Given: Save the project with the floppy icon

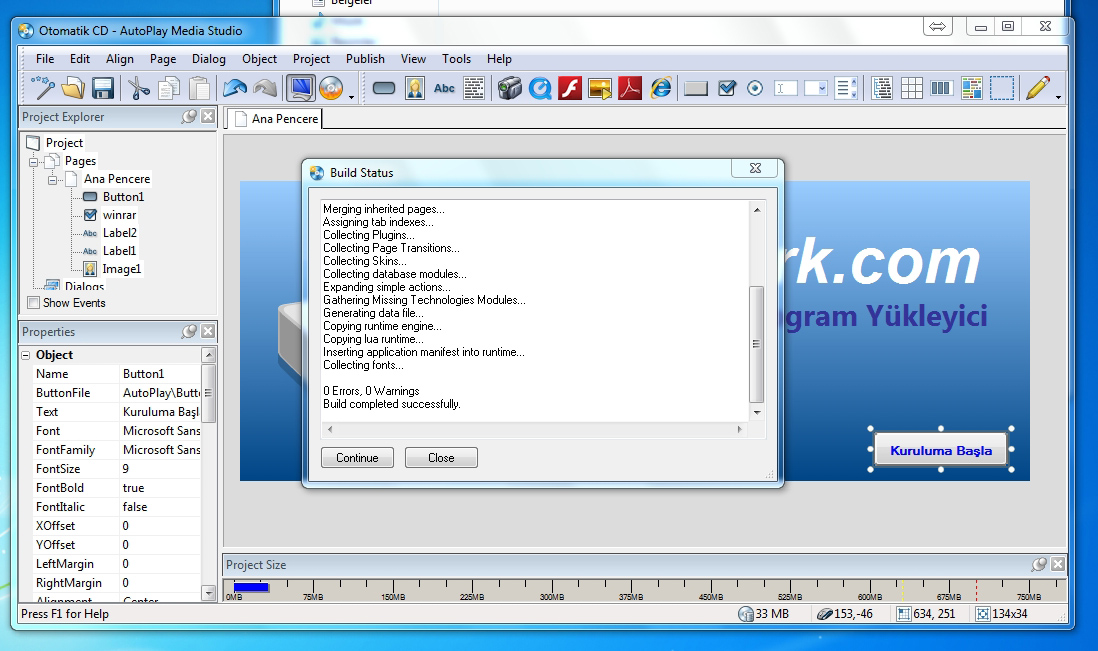Looking at the screenshot, I should (x=103, y=88).
